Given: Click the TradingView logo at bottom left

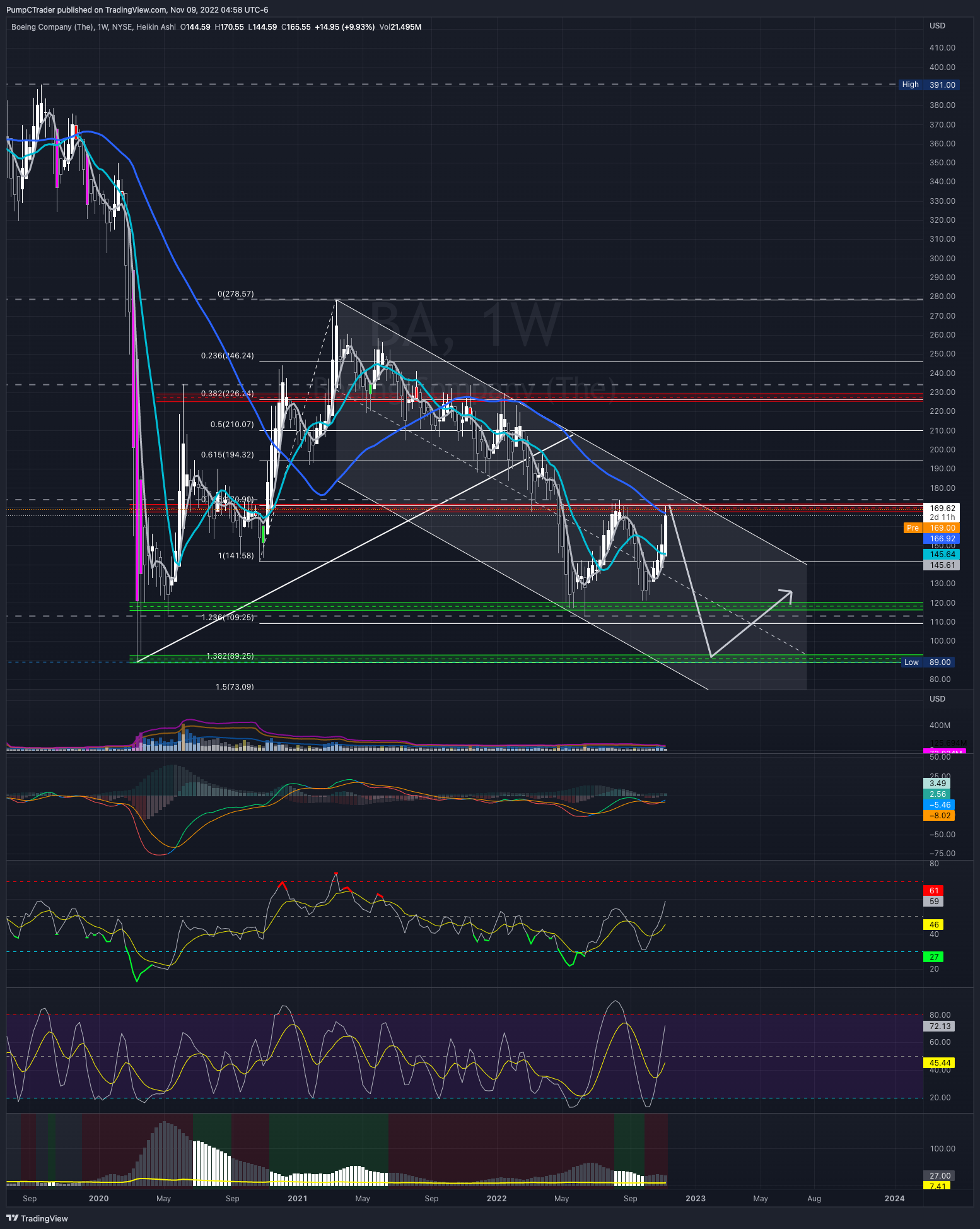Looking at the screenshot, I should pyautogui.click(x=37, y=1218).
